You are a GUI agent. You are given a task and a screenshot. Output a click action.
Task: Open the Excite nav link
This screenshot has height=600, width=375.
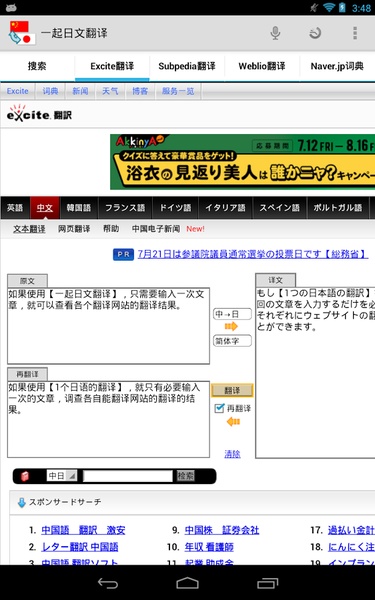click(x=18, y=91)
